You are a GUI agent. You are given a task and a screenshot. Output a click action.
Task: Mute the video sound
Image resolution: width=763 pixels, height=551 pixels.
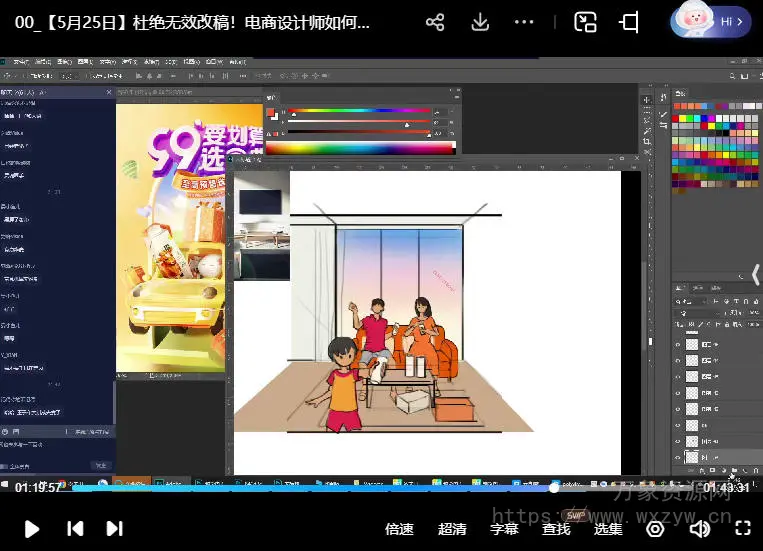(700, 529)
